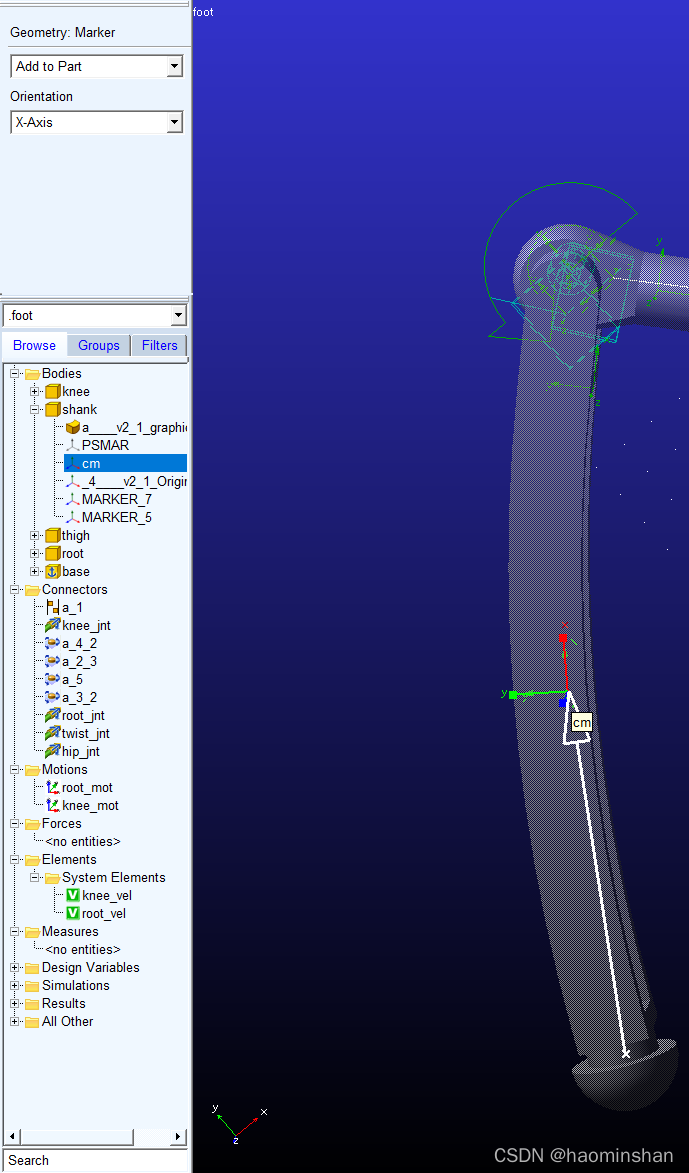
Task: Switch to the Groups tab
Action: [x=98, y=345]
